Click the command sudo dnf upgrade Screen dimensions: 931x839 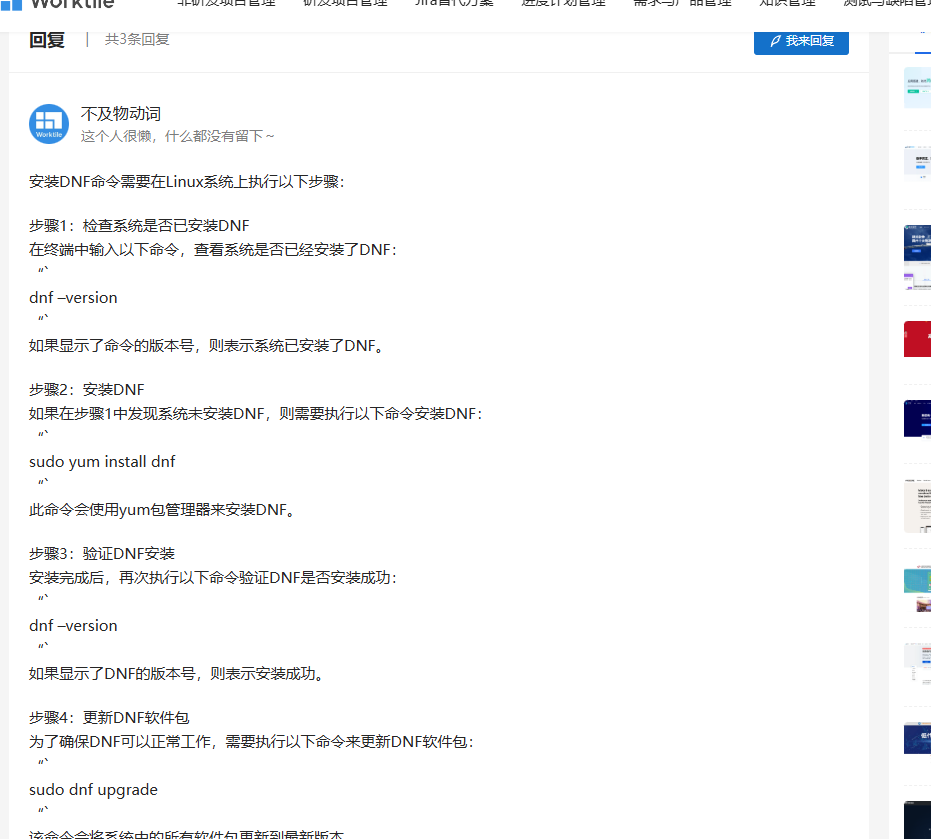tap(93, 790)
